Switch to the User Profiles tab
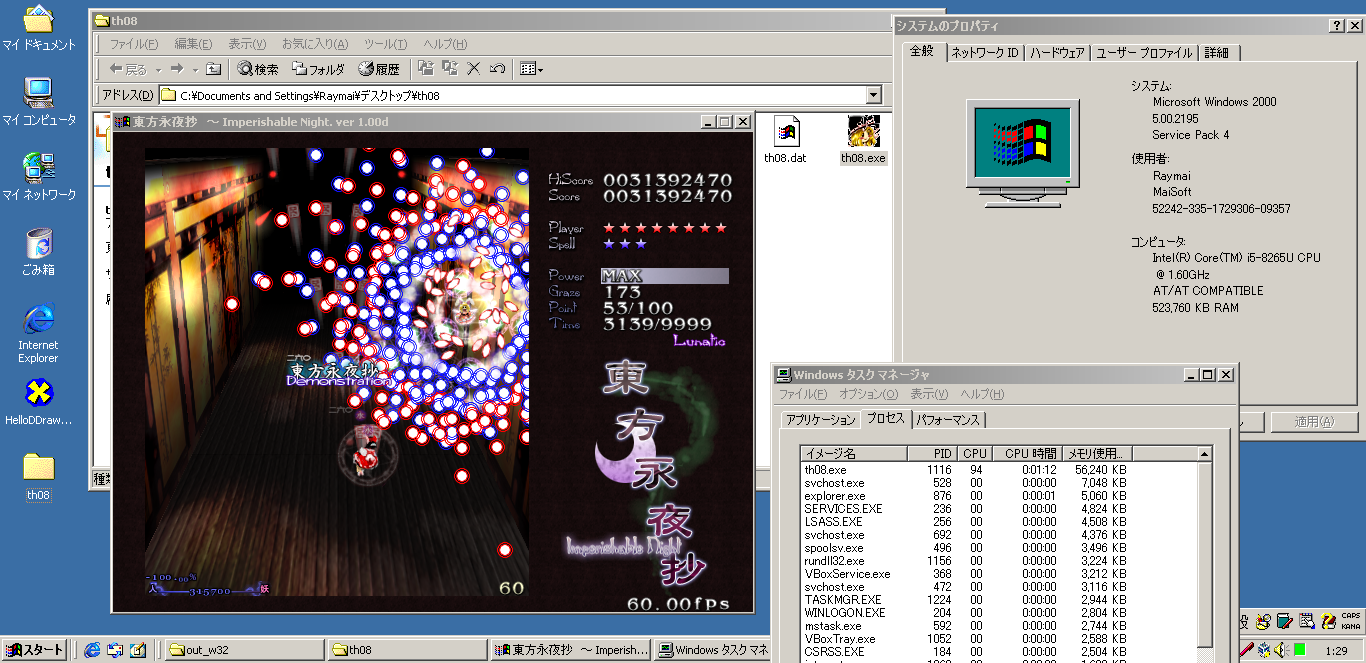This screenshot has width=1366, height=663. (x=1144, y=52)
